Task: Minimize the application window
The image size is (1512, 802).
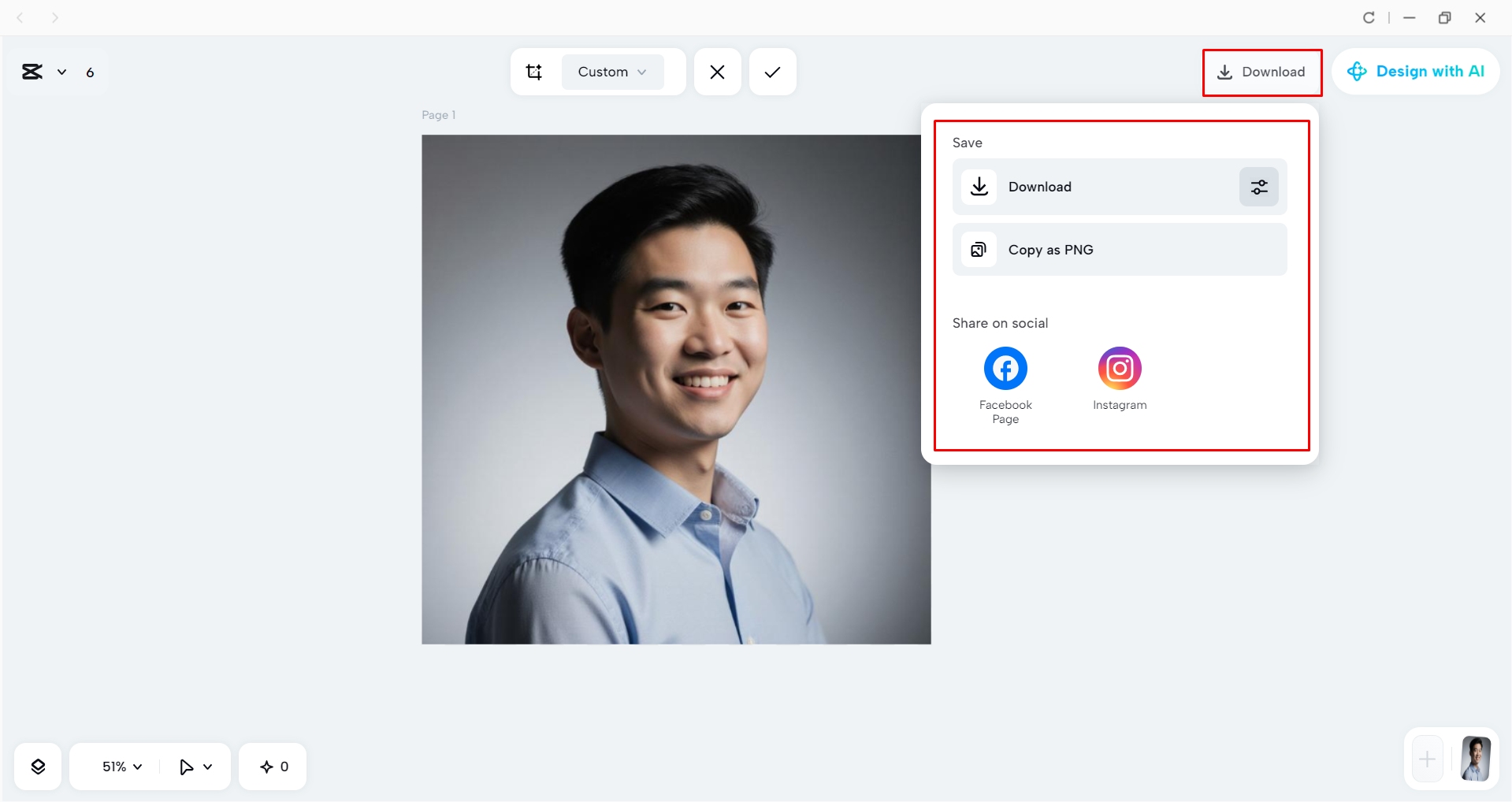Action: [x=1410, y=17]
